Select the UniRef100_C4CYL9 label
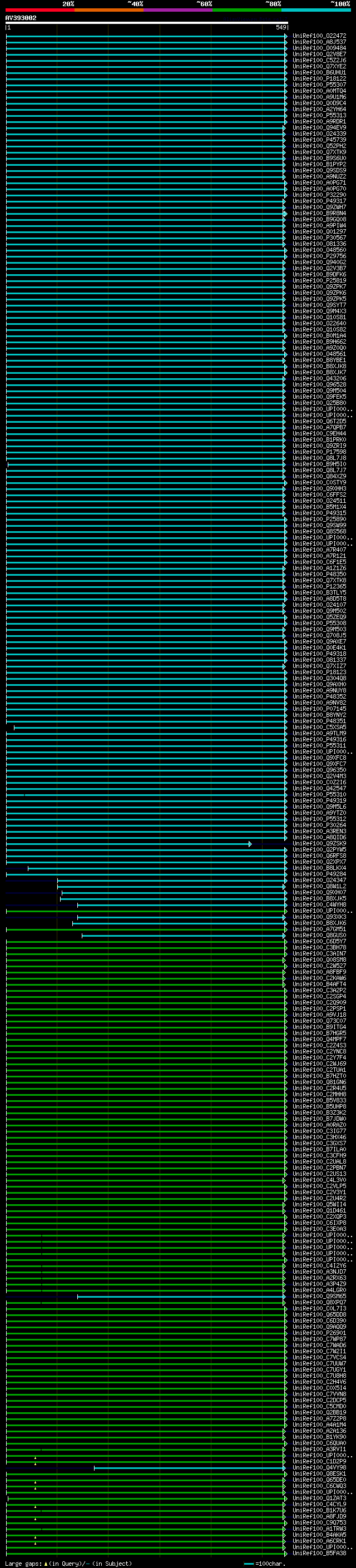The width and height of the screenshot is (356, 1568). tap(319, 1505)
